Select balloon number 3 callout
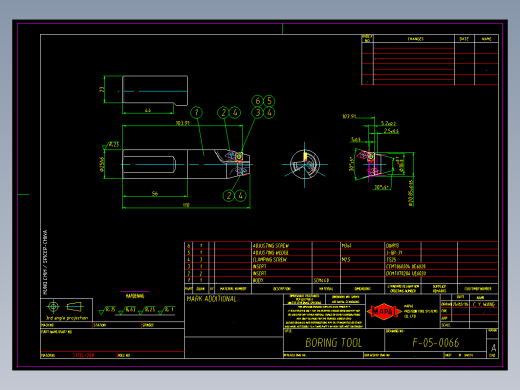The width and height of the screenshot is (520, 390). click(x=257, y=113)
